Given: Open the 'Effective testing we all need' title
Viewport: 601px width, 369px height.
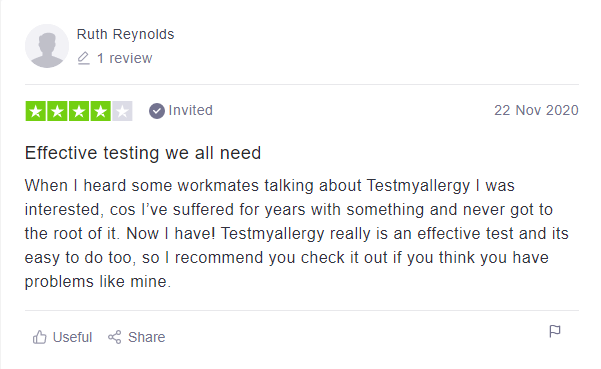Looking at the screenshot, I should pyautogui.click(x=143, y=153).
